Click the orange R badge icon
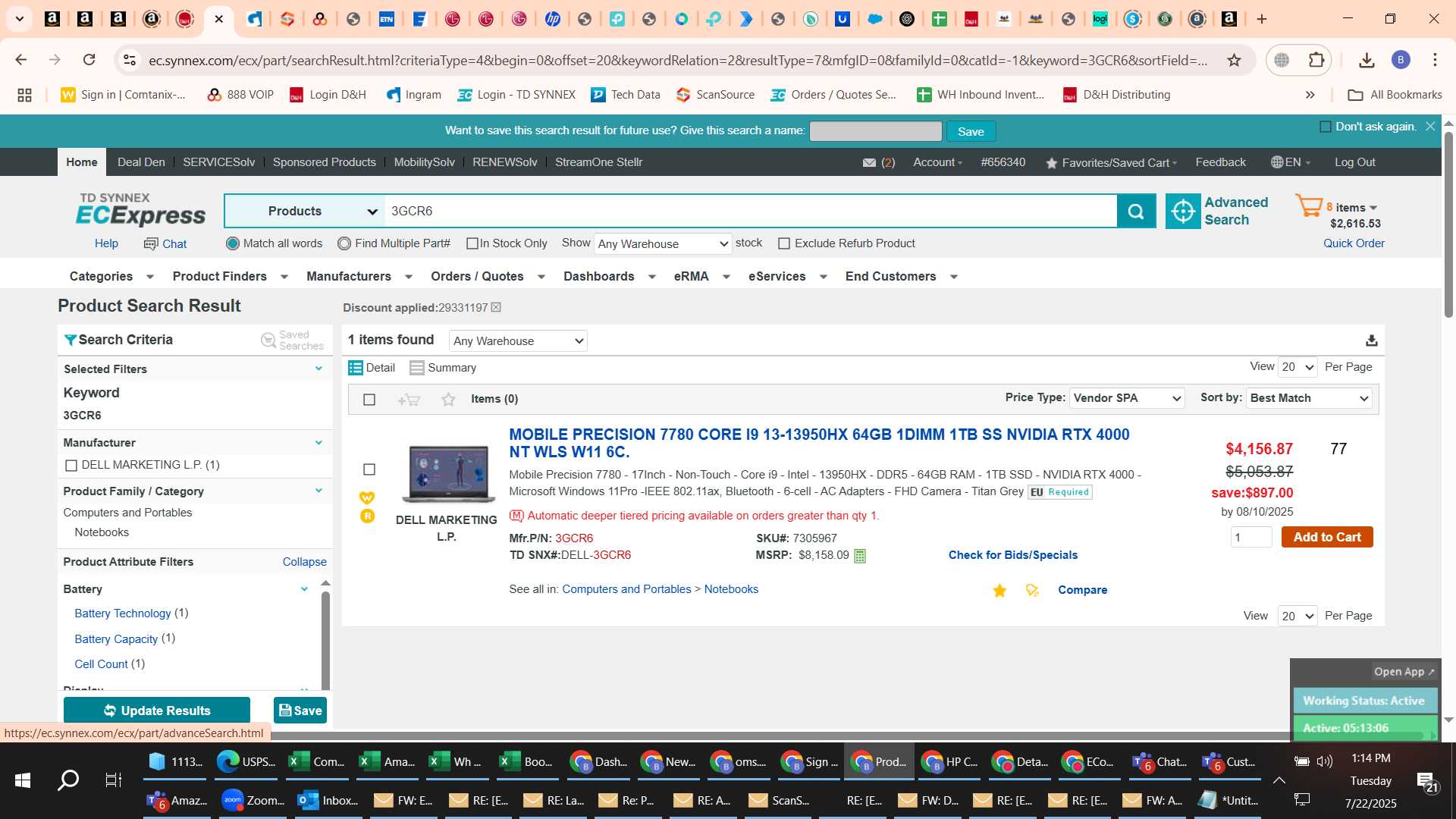The height and width of the screenshot is (819, 1456). pos(367,516)
